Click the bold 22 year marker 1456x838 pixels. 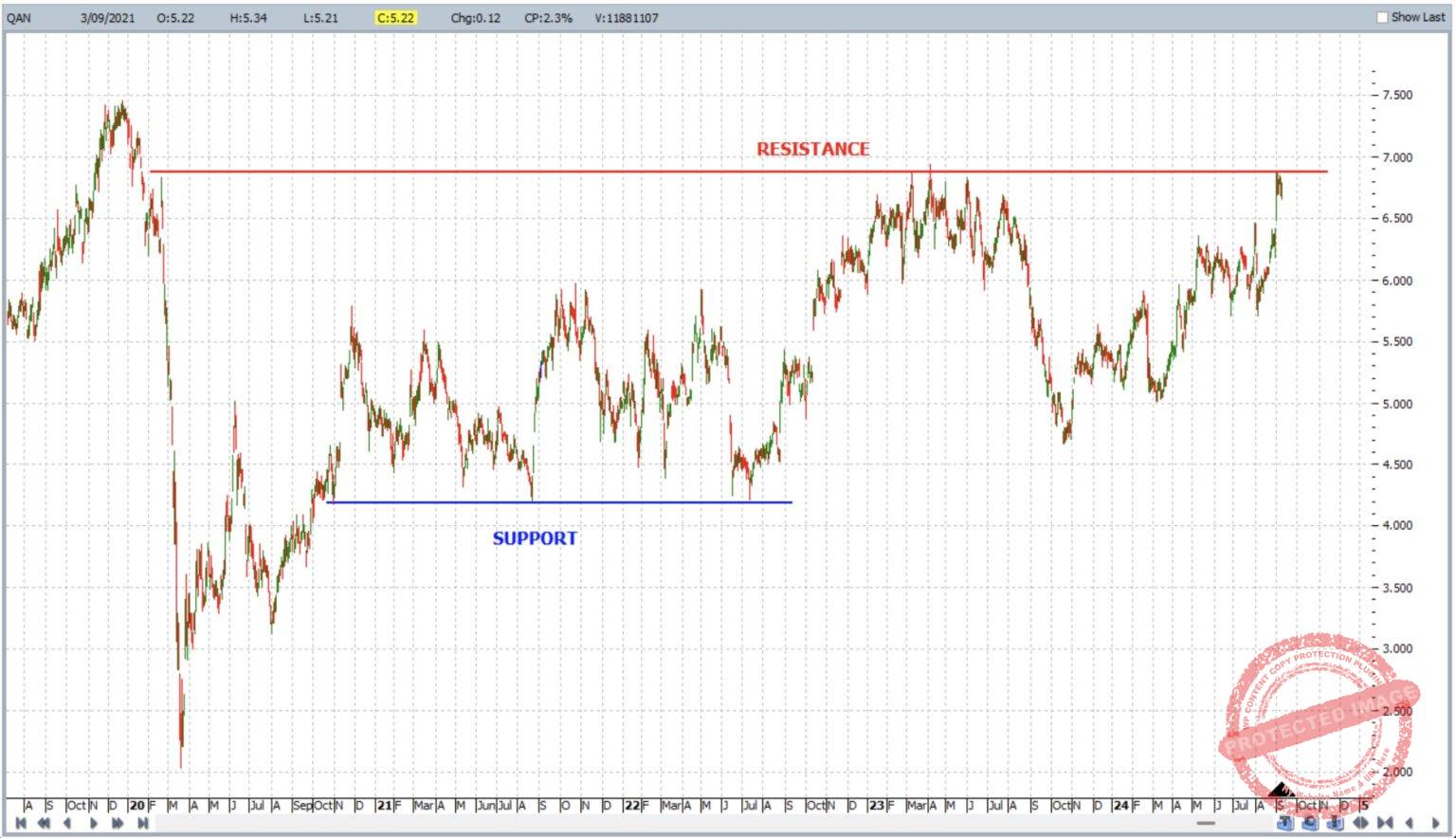click(631, 806)
